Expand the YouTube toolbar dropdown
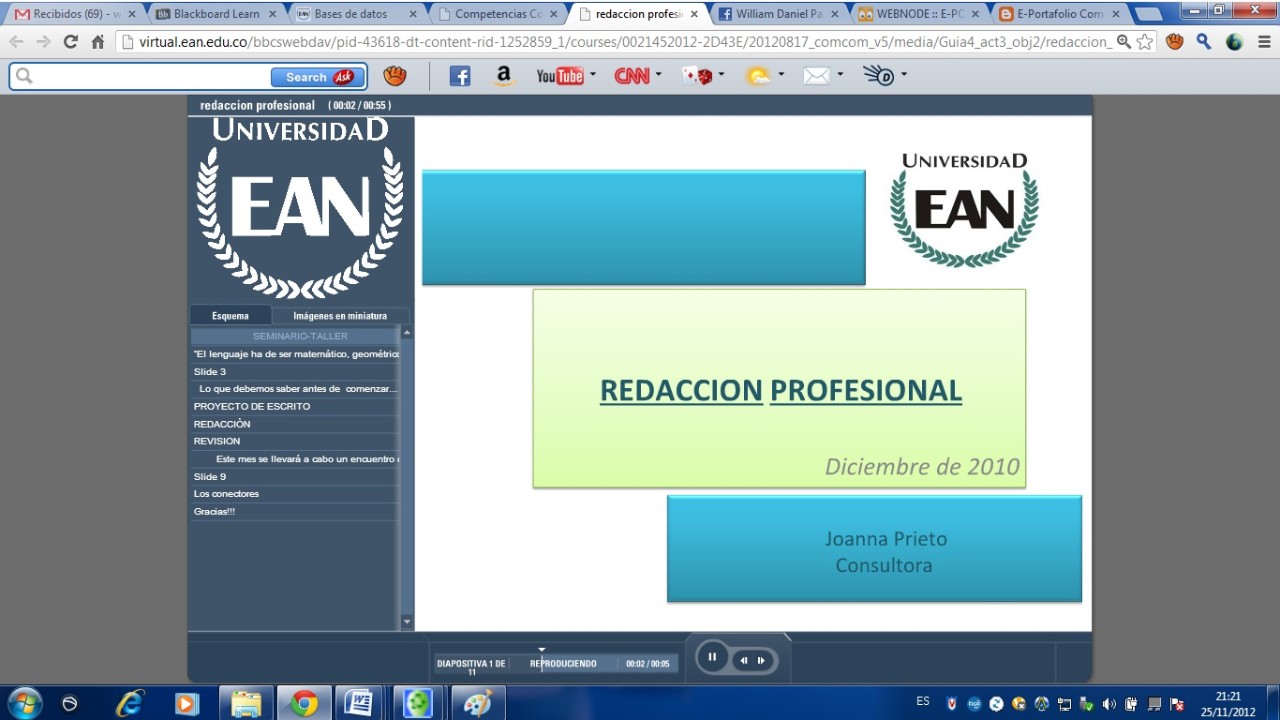This screenshot has height=720, width=1280. tap(592, 75)
